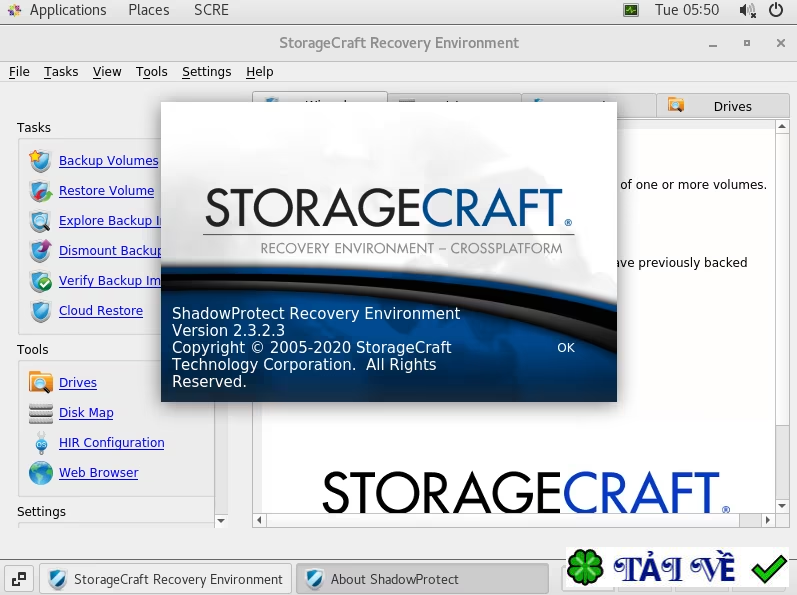Click the About ShadowProtect taskbar button
Image resolution: width=797 pixels, height=595 pixels.
pos(422,579)
